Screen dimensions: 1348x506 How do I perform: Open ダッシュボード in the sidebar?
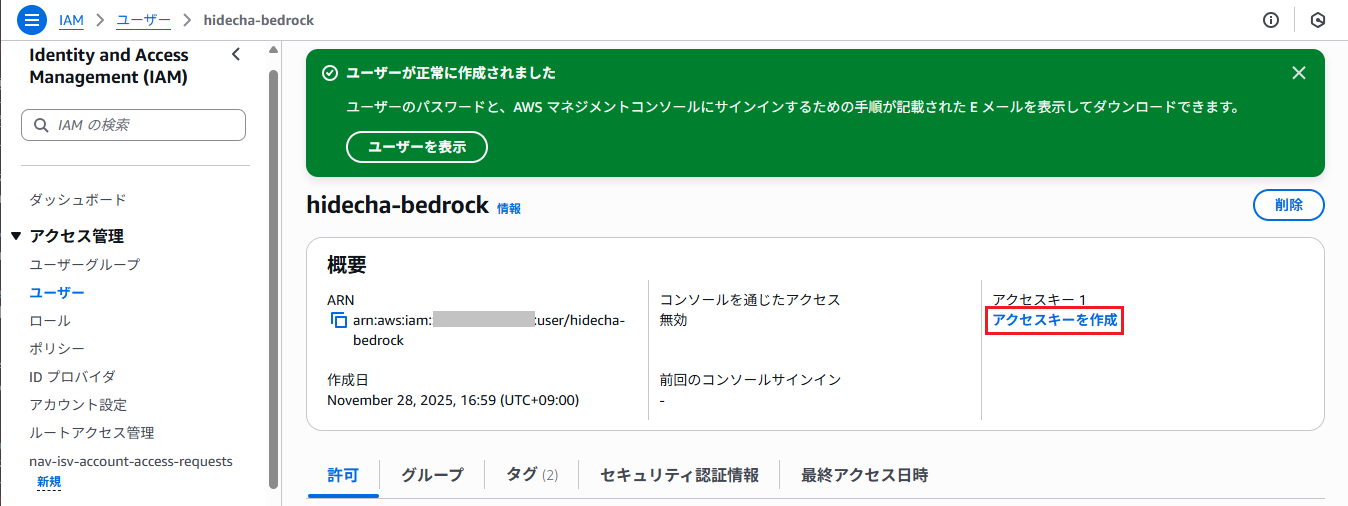(x=78, y=200)
